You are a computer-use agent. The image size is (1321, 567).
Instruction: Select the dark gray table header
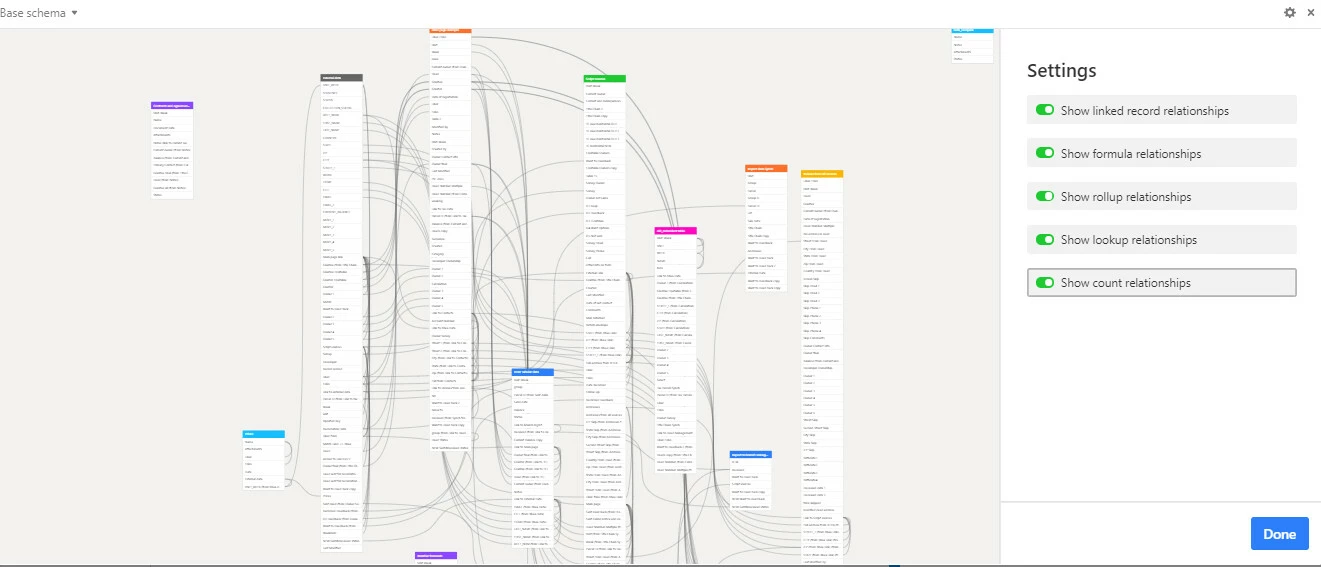tap(341, 77)
